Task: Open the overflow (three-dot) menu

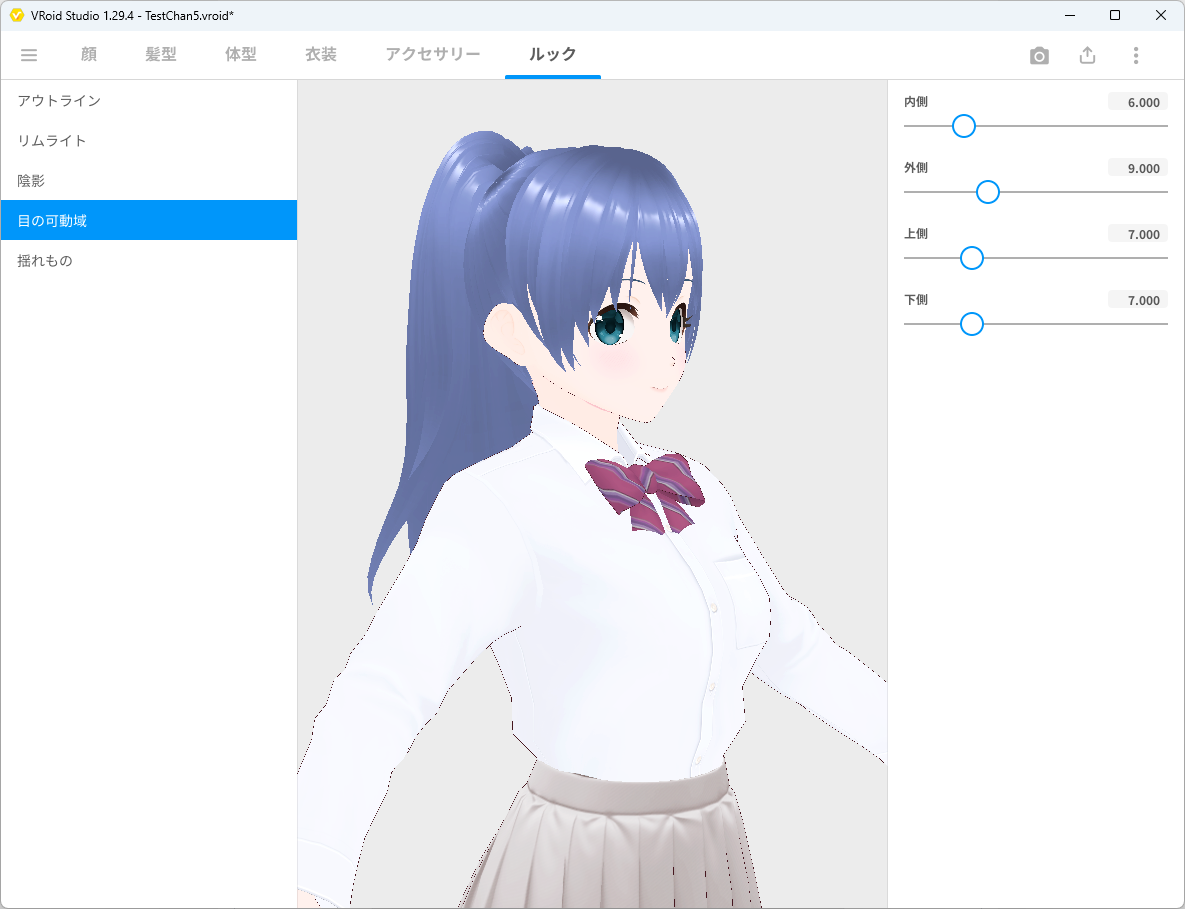Action: click(x=1136, y=55)
